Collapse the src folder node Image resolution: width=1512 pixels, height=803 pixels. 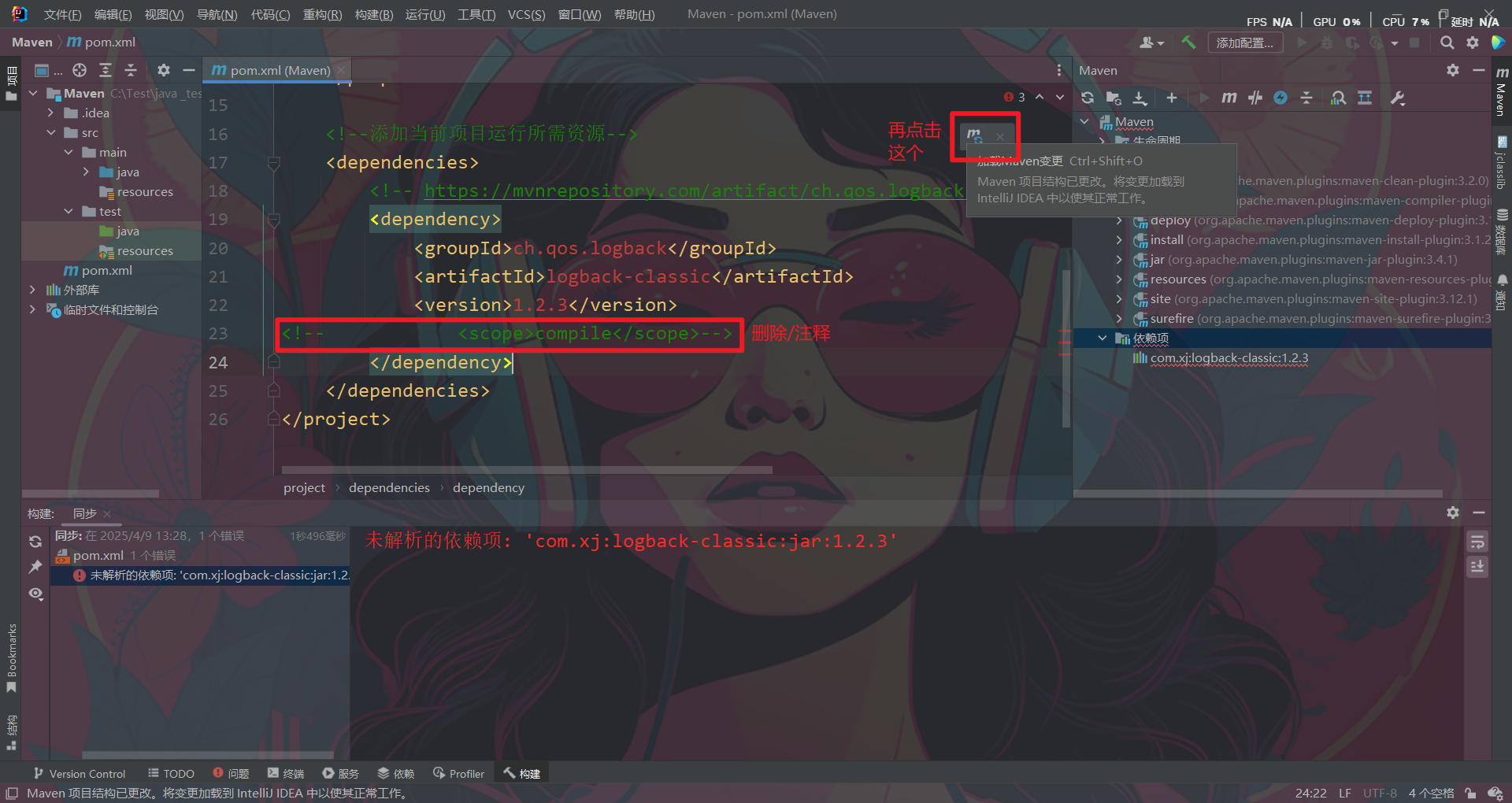pyautogui.click(x=51, y=132)
